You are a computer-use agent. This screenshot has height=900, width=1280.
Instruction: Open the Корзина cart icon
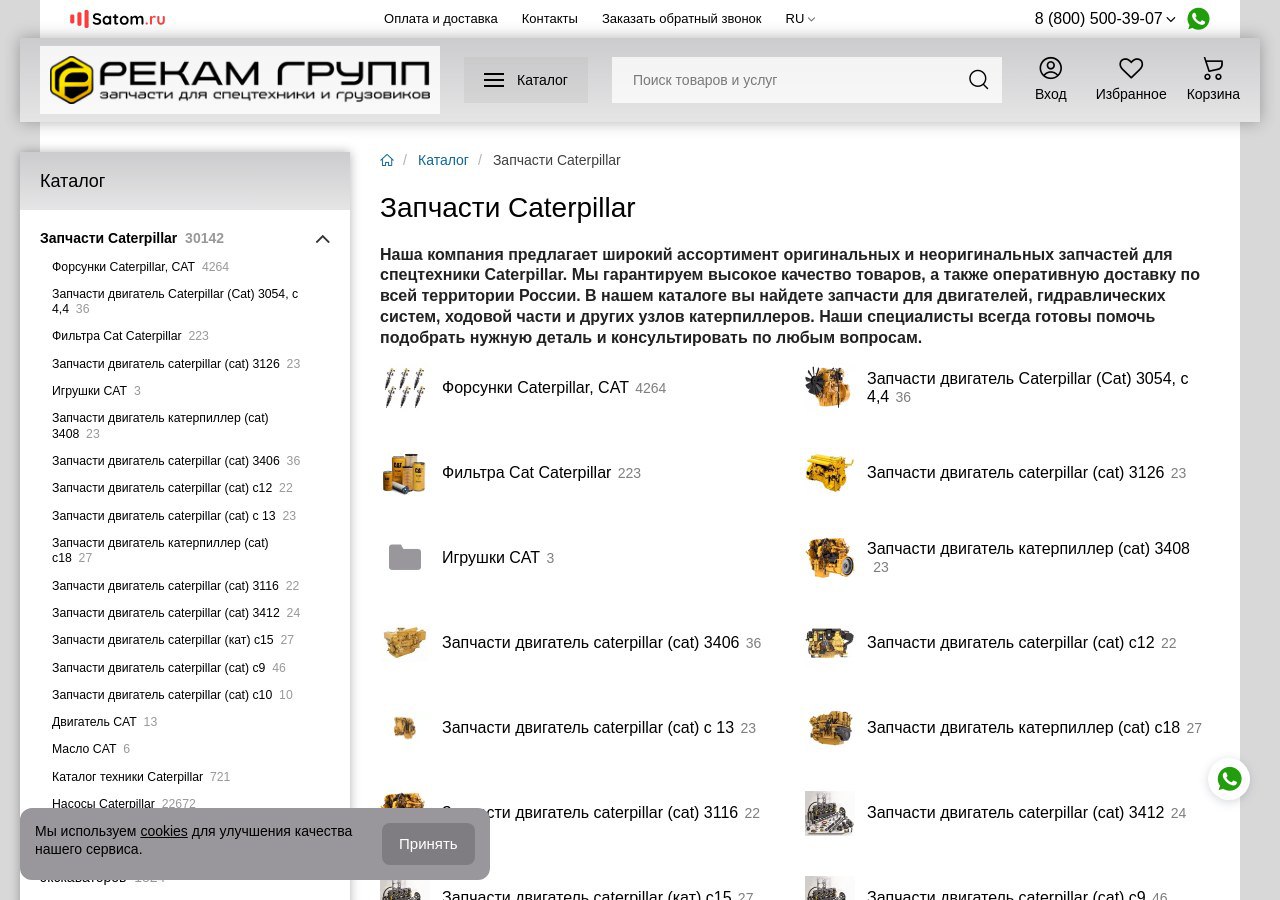[1213, 68]
